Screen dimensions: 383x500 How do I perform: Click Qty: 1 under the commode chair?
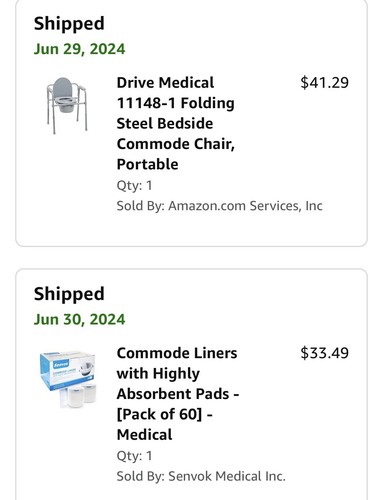coord(134,185)
